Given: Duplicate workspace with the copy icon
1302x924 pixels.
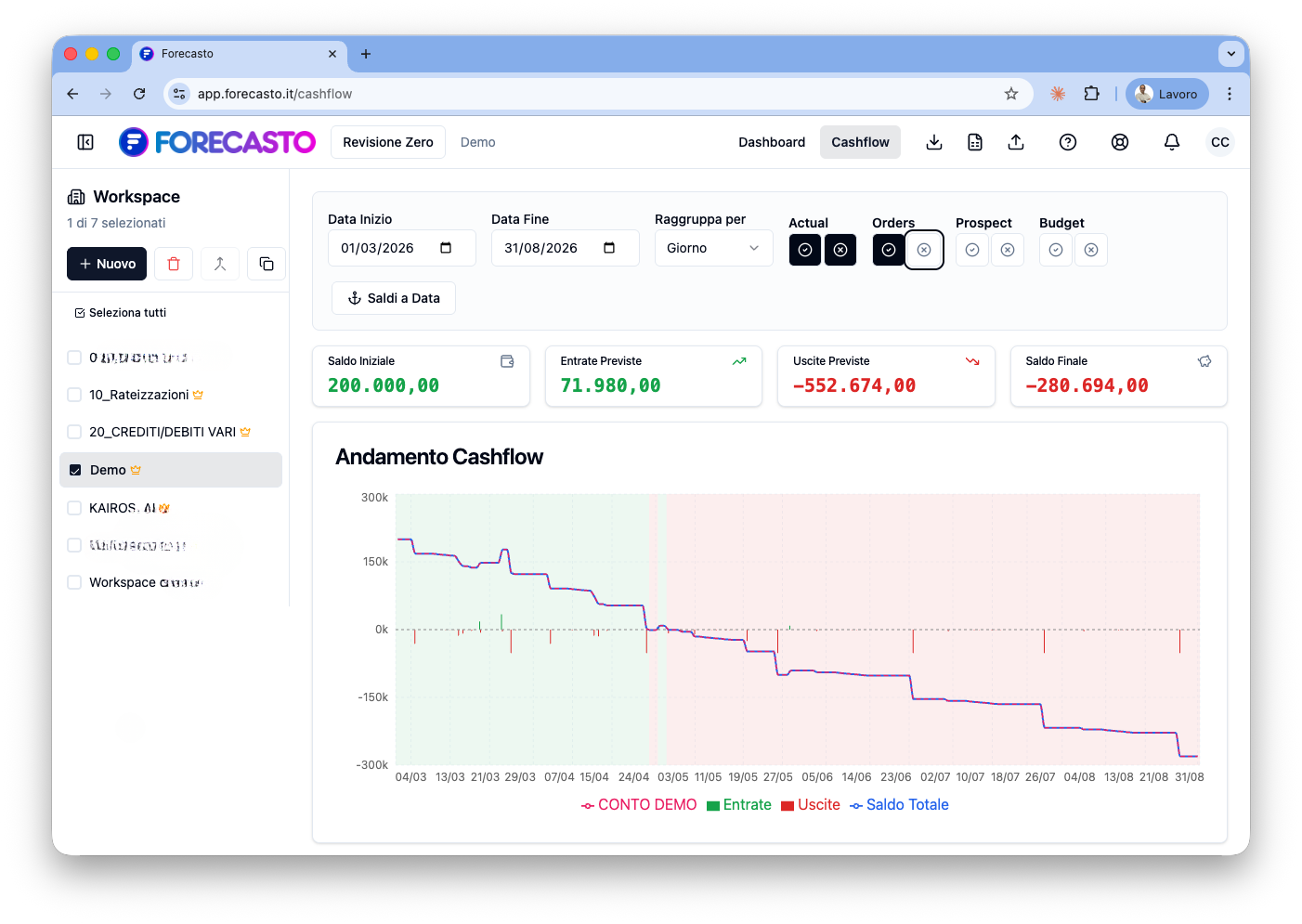Looking at the screenshot, I should tap(267, 264).
